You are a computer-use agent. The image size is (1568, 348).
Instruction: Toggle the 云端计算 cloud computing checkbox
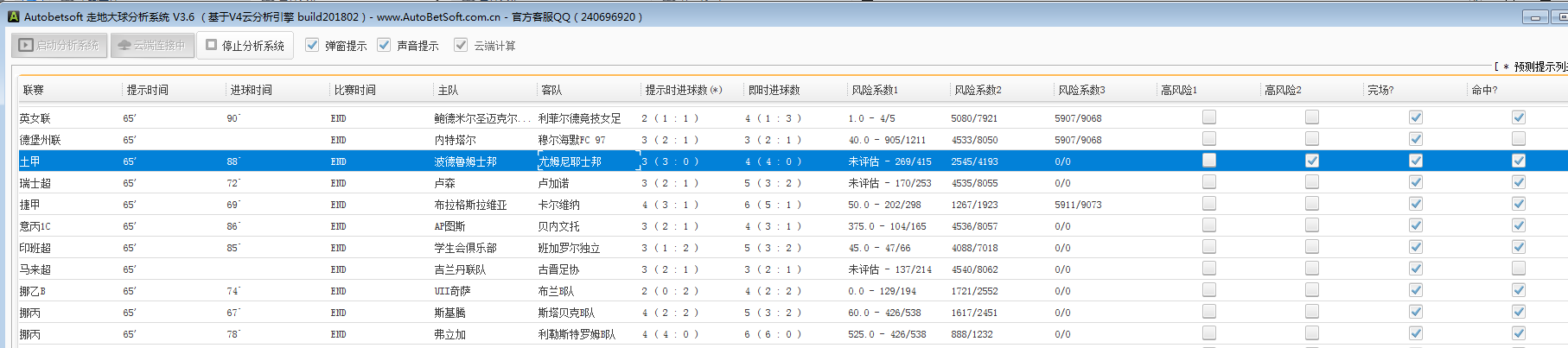461,45
